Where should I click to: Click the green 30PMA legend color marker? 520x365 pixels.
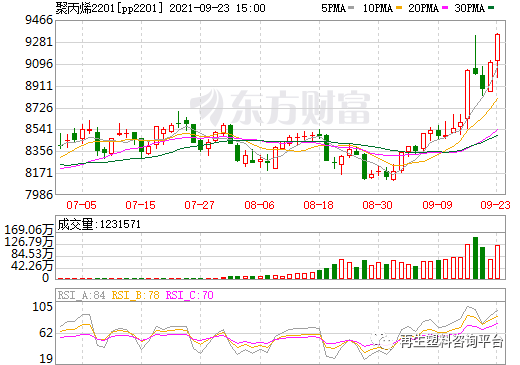(x=491, y=8)
